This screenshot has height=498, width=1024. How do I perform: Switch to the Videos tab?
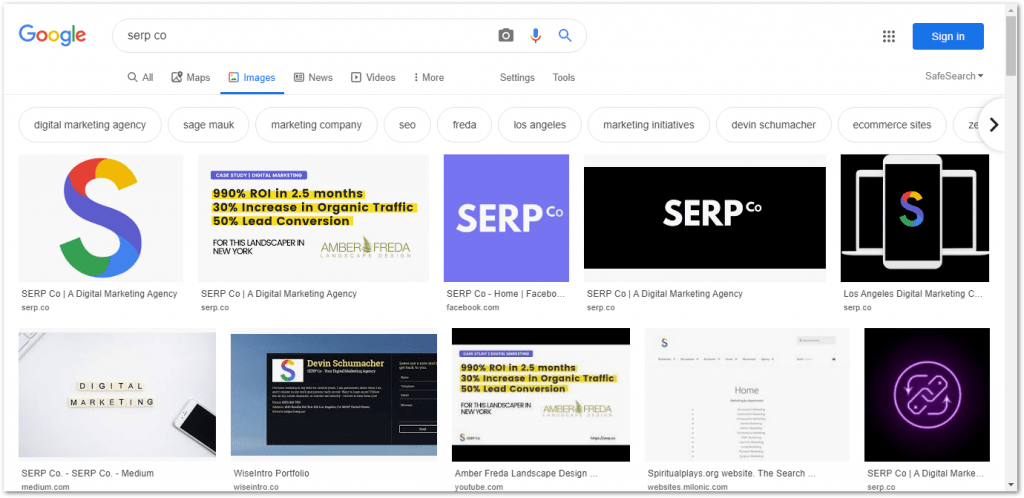pyautogui.click(x=373, y=78)
